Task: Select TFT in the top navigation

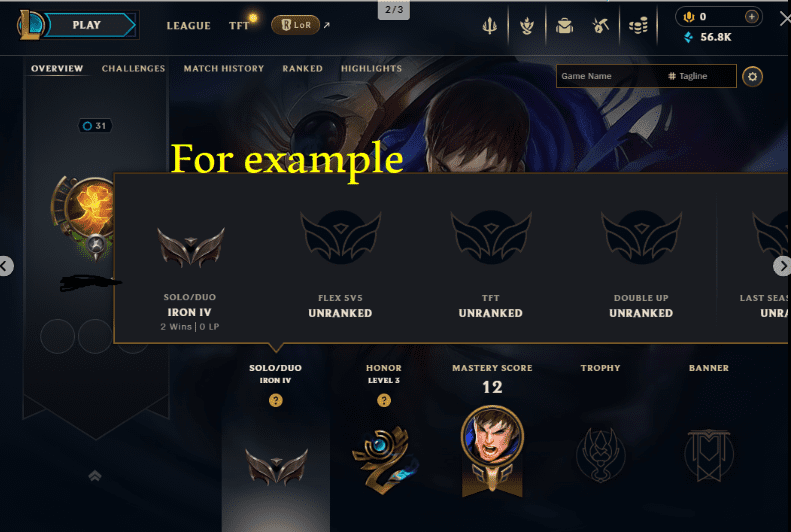Action: 239,25
